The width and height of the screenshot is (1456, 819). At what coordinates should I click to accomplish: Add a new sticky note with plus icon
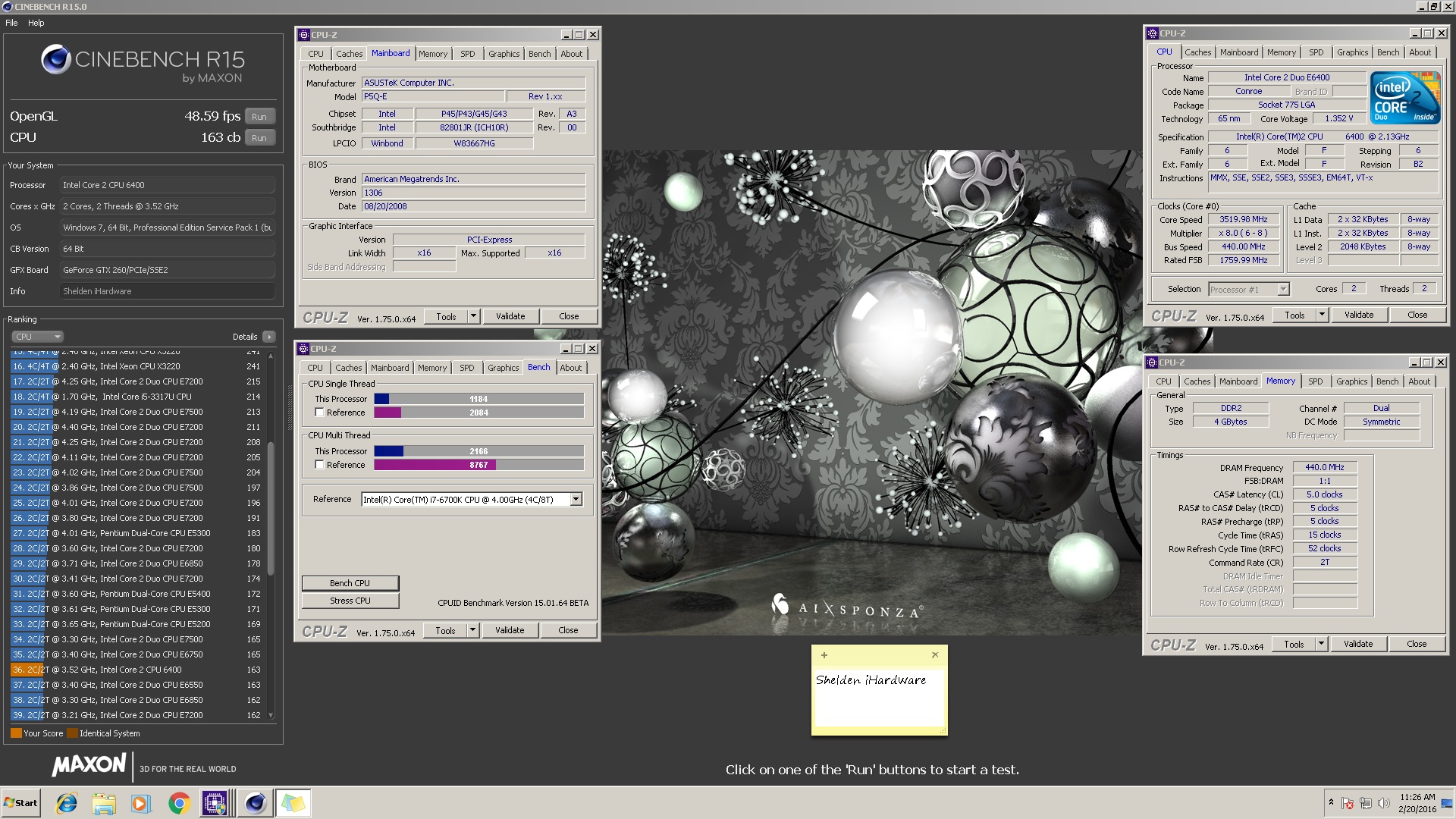tap(824, 655)
